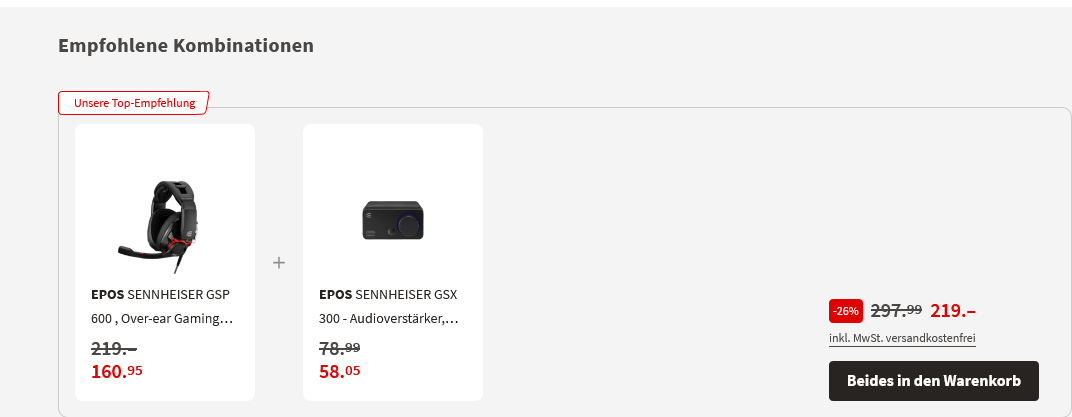Click the crossed-out 78.99 amplifier price
1072x417 pixels.
340,348
